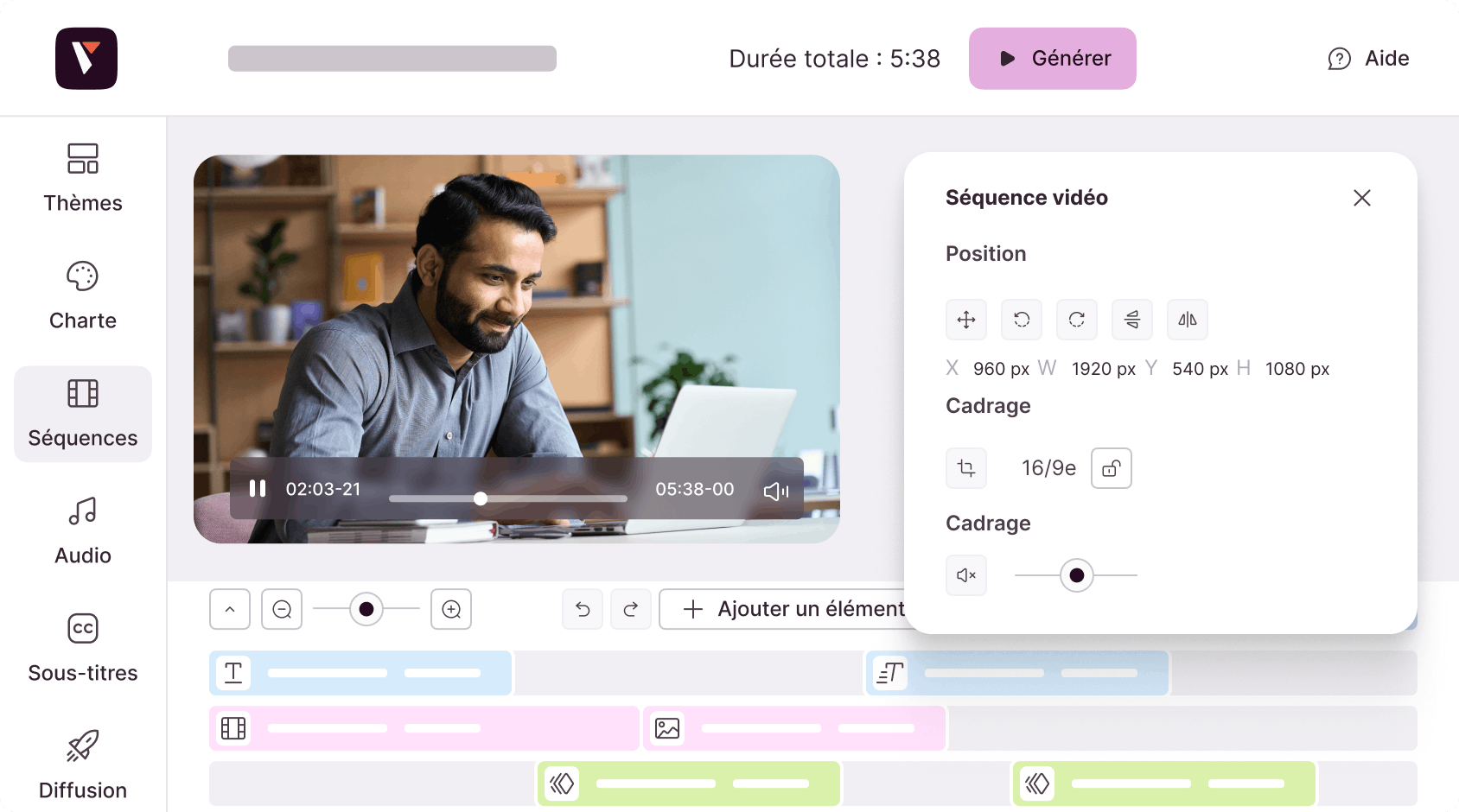Toggle the aspect ratio lock
Viewport: 1459px width, 812px height.
click(x=1112, y=468)
